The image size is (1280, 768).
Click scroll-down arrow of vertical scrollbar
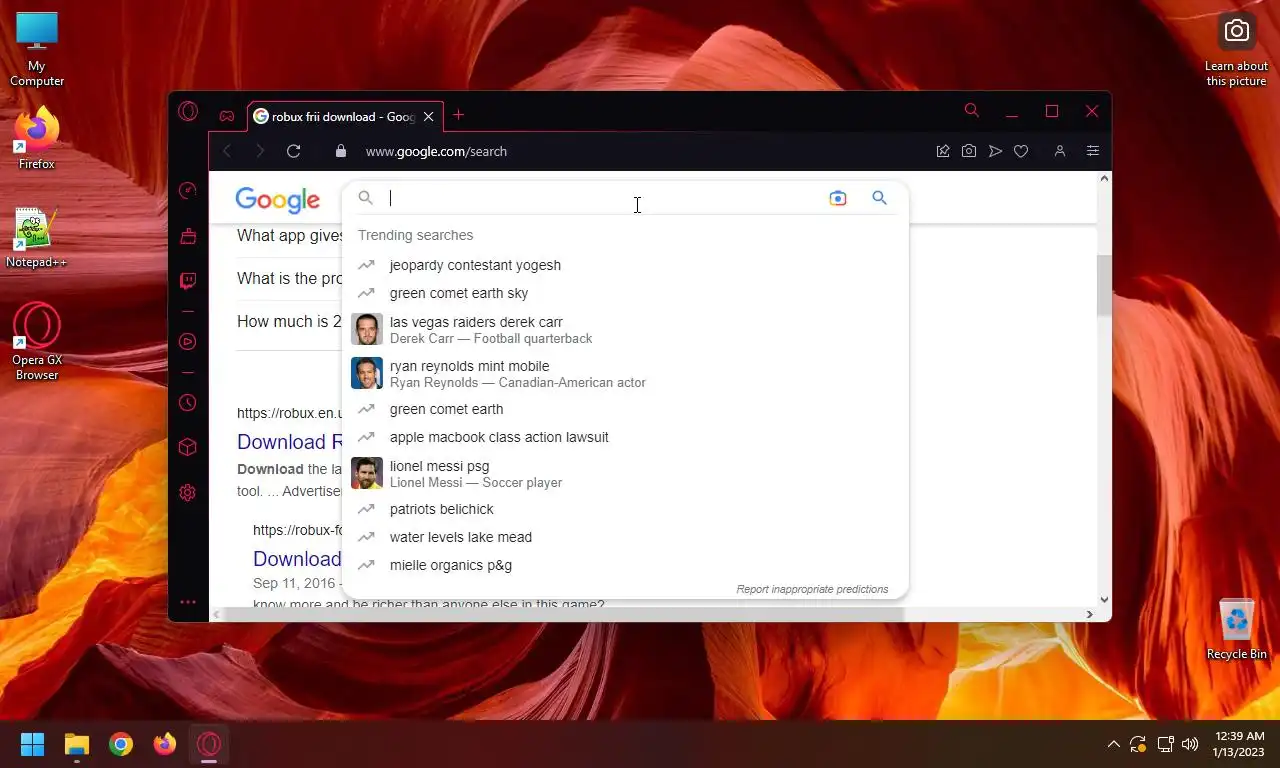pos(1104,600)
